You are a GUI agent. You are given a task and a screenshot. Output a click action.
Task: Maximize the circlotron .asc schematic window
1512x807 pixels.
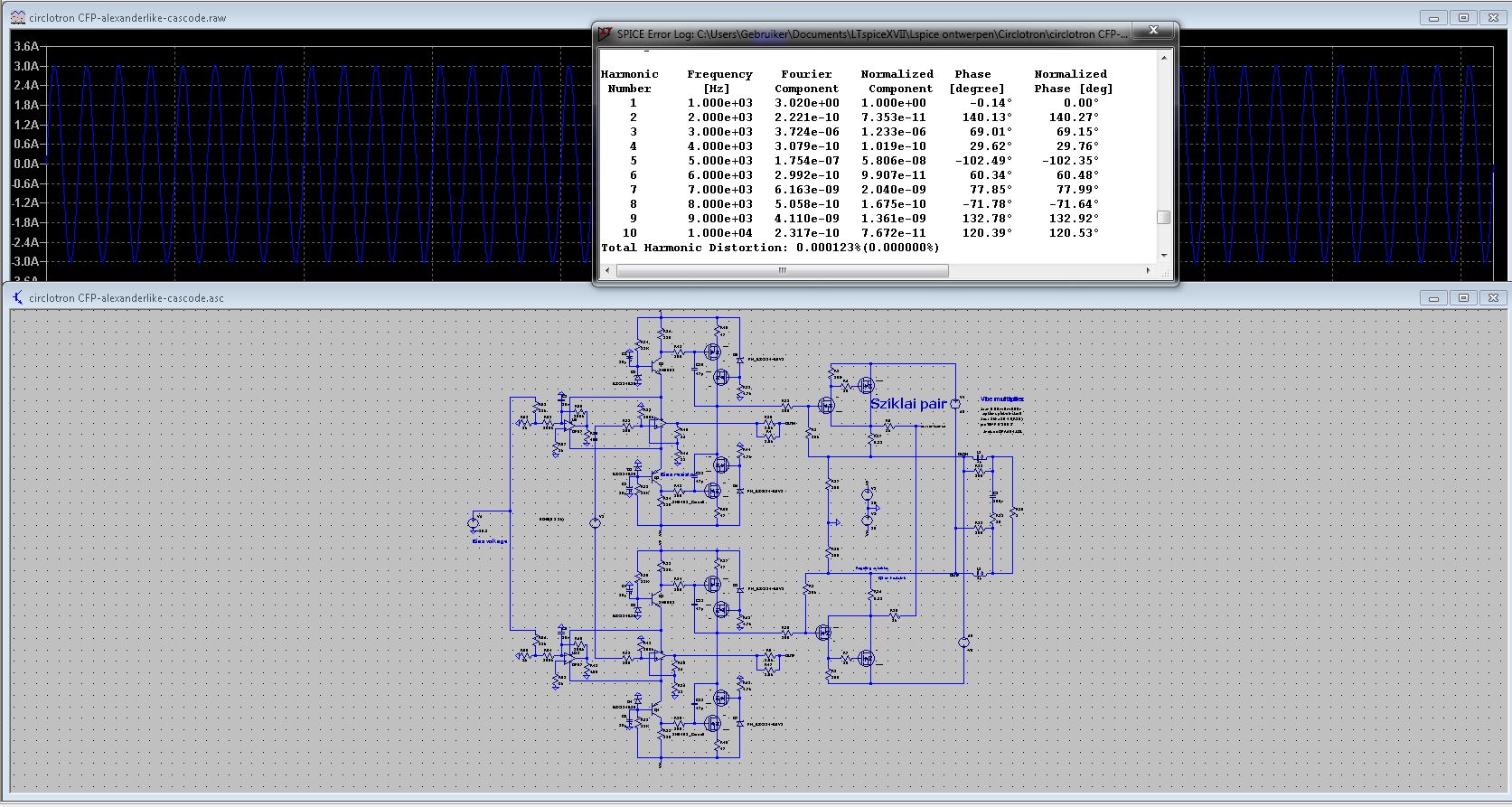[x=1463, y=297]
